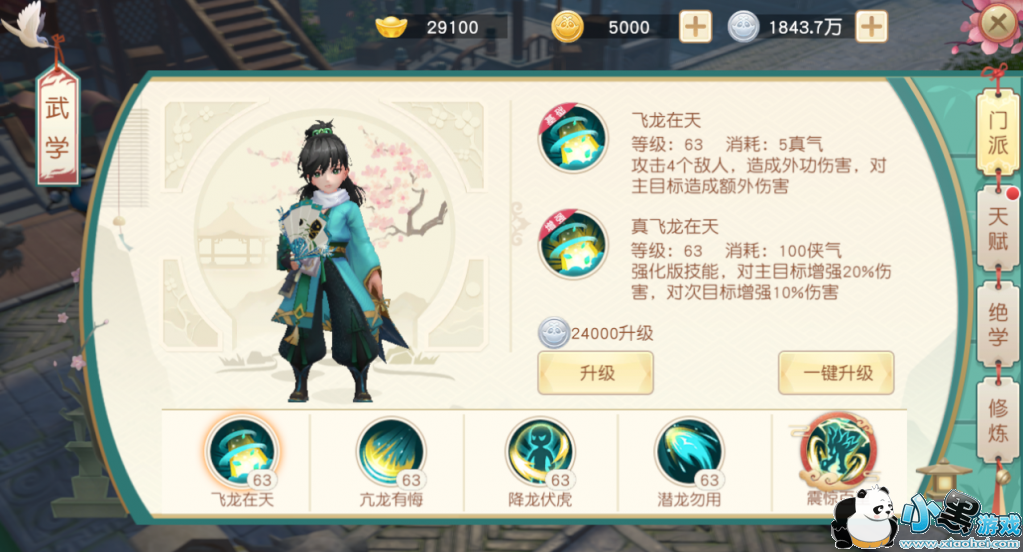Screen dimensions: 1023x552
Task: Close the 武学 skills panel
Action: click(998, 25)
